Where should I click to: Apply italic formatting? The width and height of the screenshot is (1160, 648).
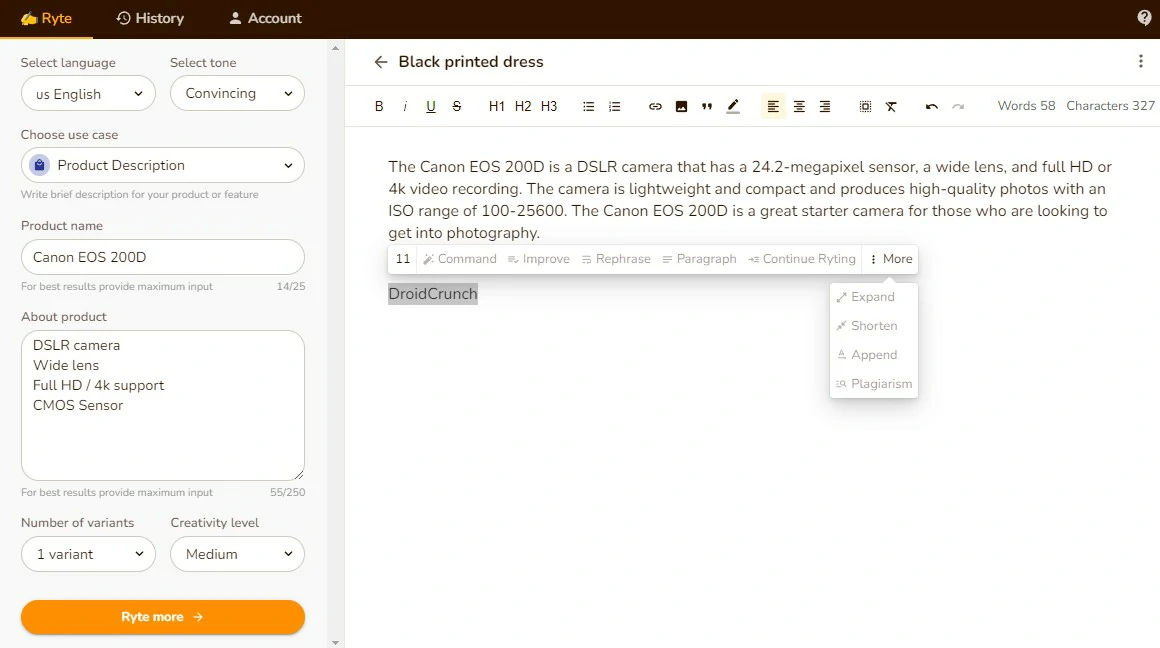(405, 107)
